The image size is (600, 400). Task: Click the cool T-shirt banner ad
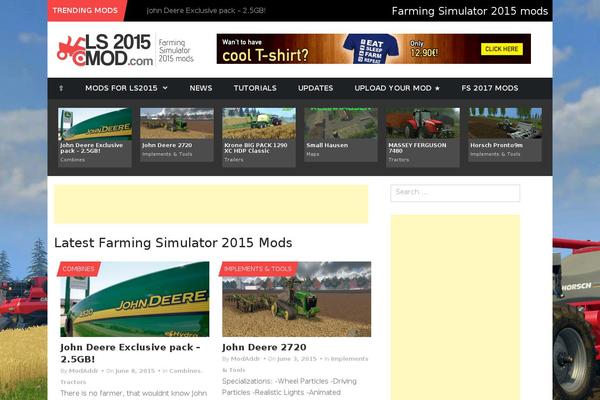[x=373, y=49]
